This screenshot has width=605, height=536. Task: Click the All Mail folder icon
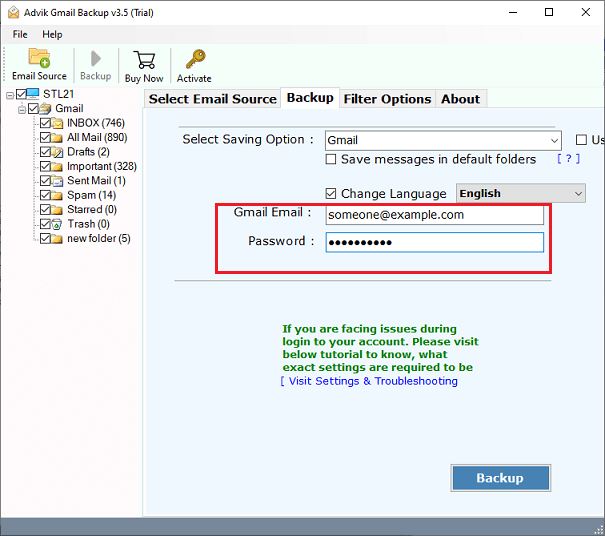[57, 138]
